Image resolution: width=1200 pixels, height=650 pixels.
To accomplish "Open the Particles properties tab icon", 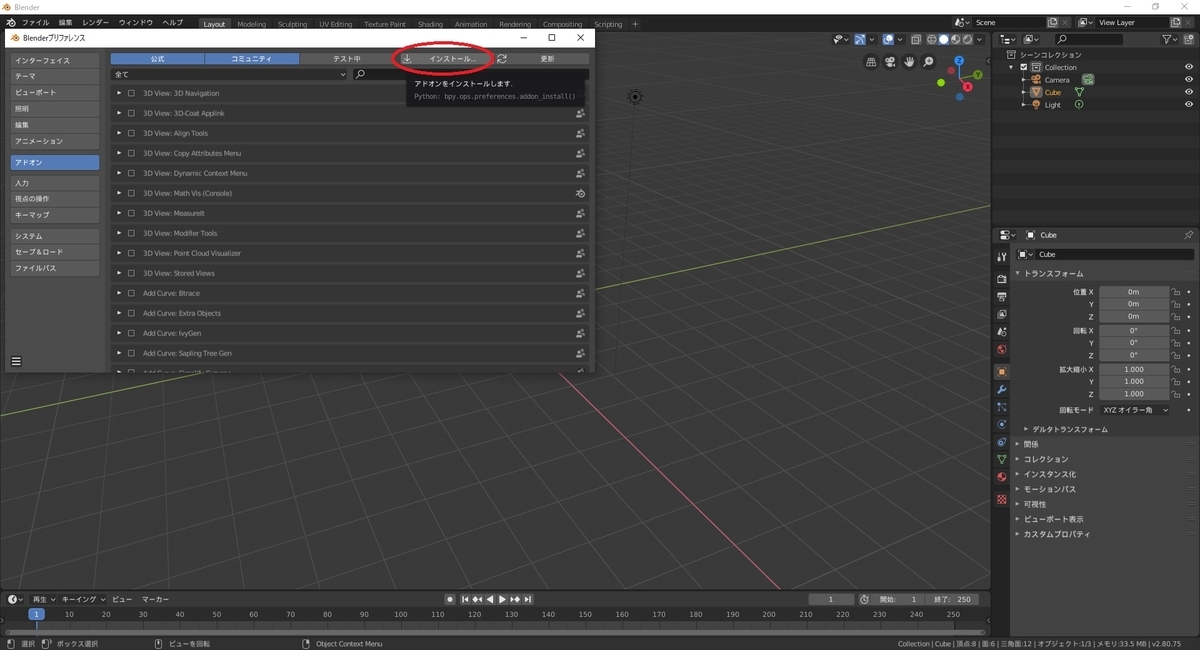I will [x=1001, y=407].
